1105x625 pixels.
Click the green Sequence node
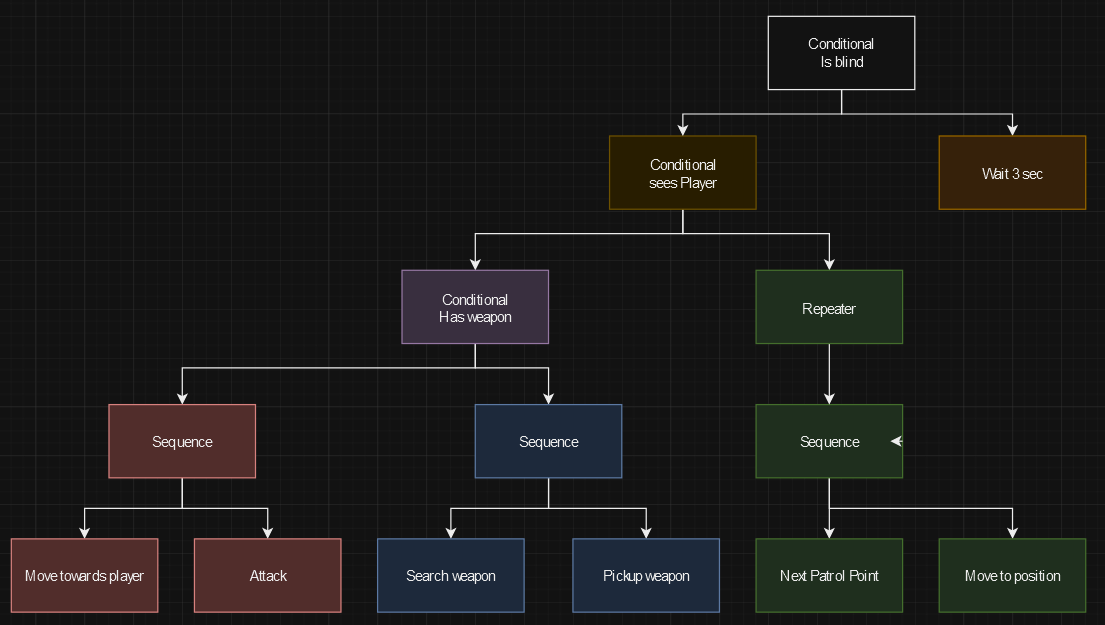[x=828, y=441]
